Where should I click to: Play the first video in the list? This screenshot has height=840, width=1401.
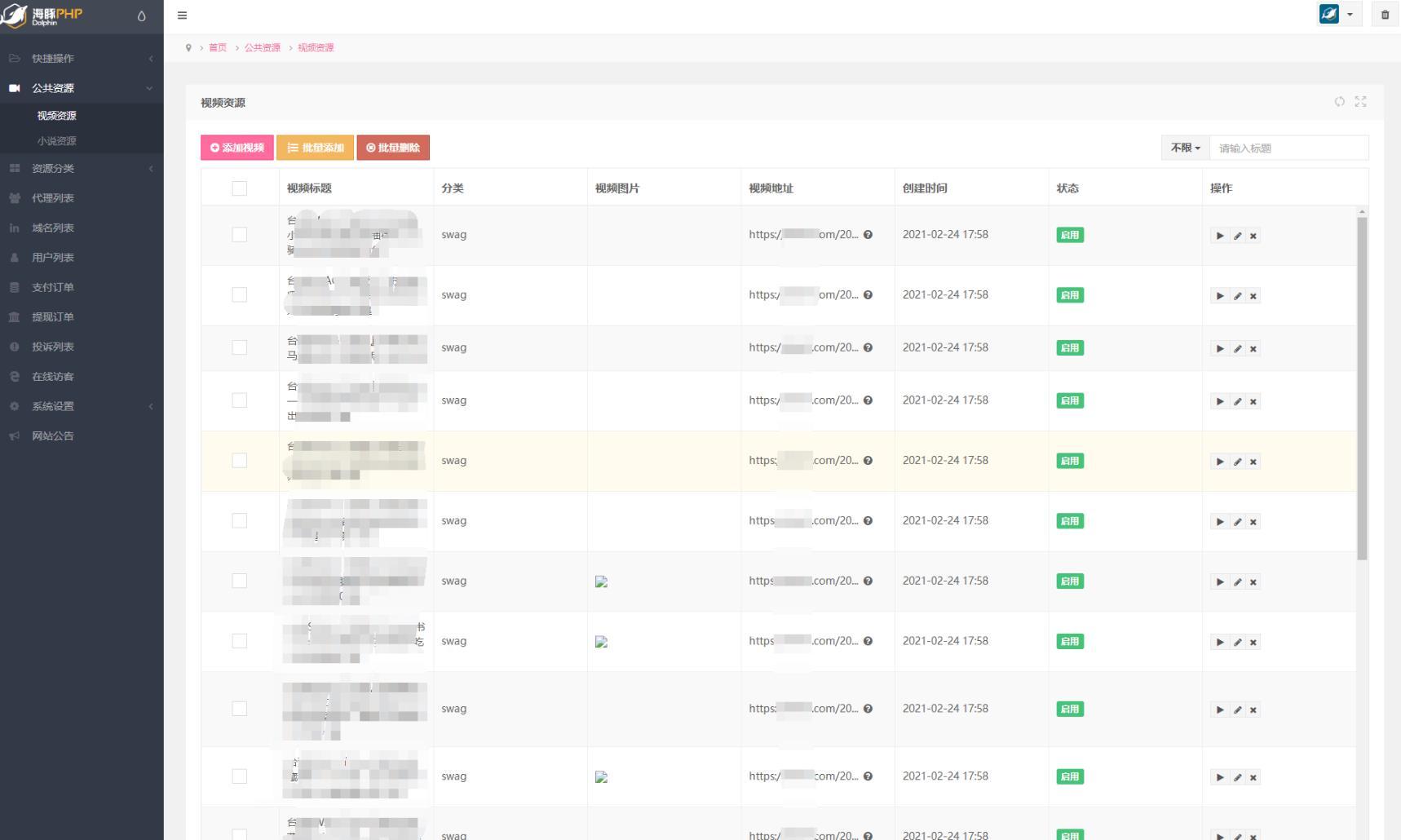(1220, 236)
